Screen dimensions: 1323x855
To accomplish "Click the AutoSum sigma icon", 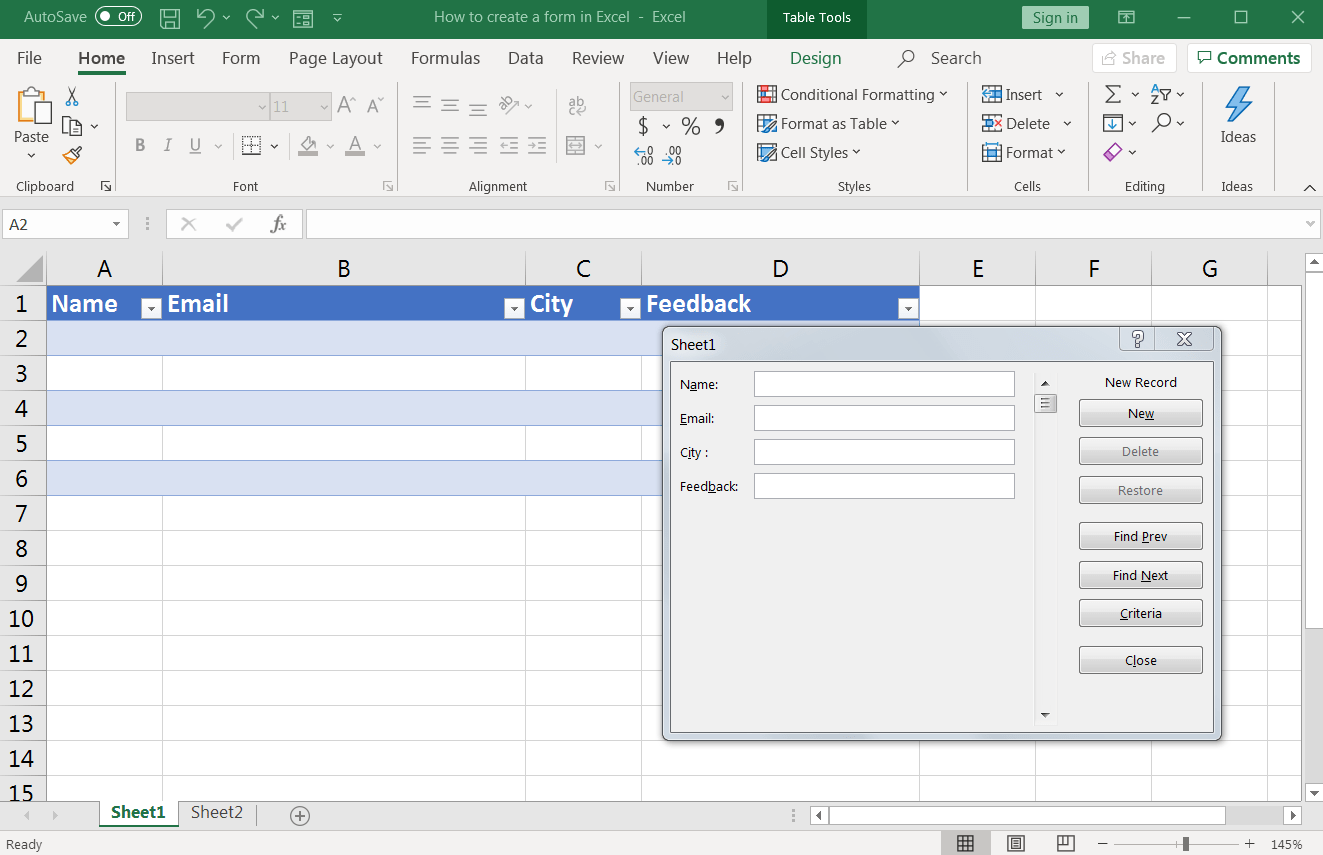I will coord(1112,94).
